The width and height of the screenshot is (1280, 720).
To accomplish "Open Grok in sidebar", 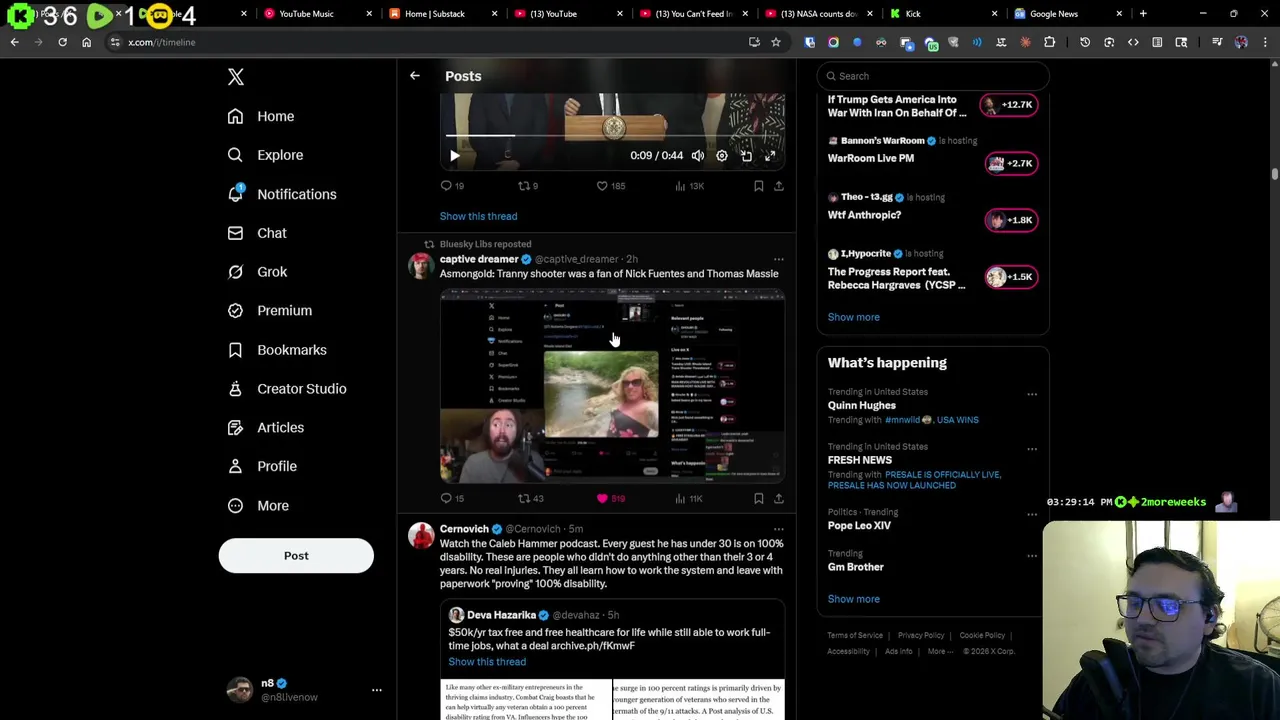I will click(257, 272).
